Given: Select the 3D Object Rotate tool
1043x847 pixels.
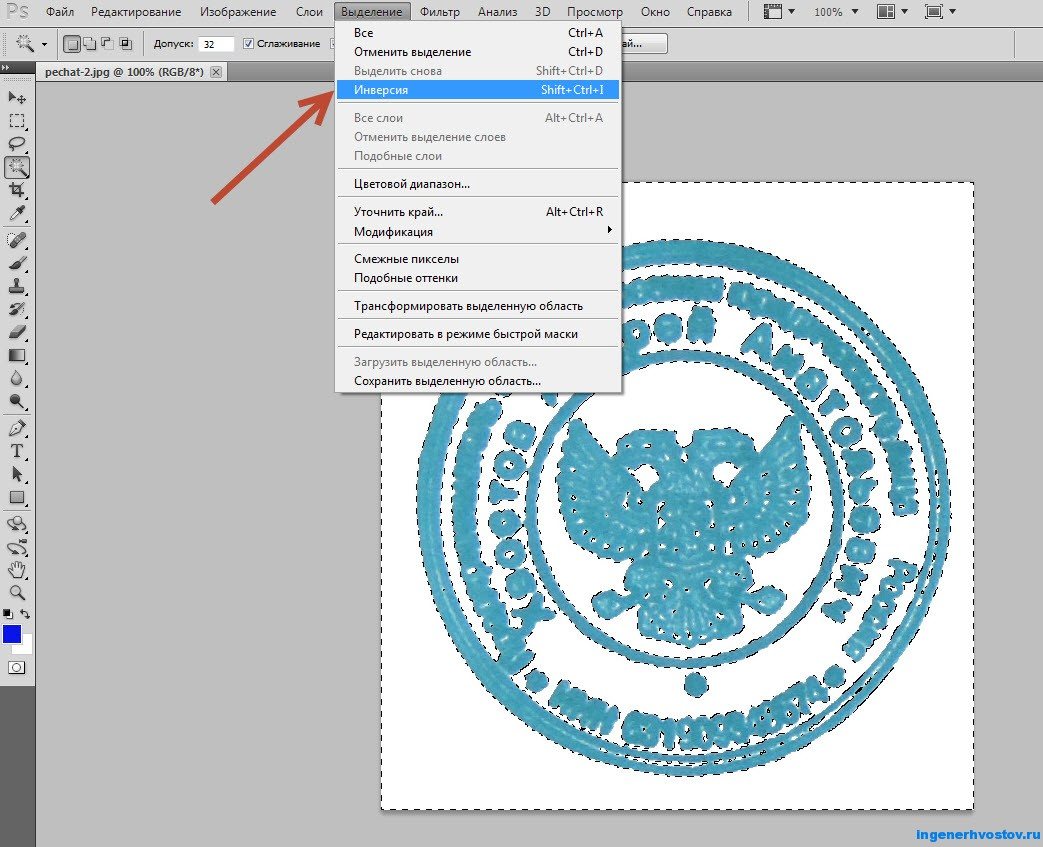Looking at the screenshot, I should click(x=17, y=524).
